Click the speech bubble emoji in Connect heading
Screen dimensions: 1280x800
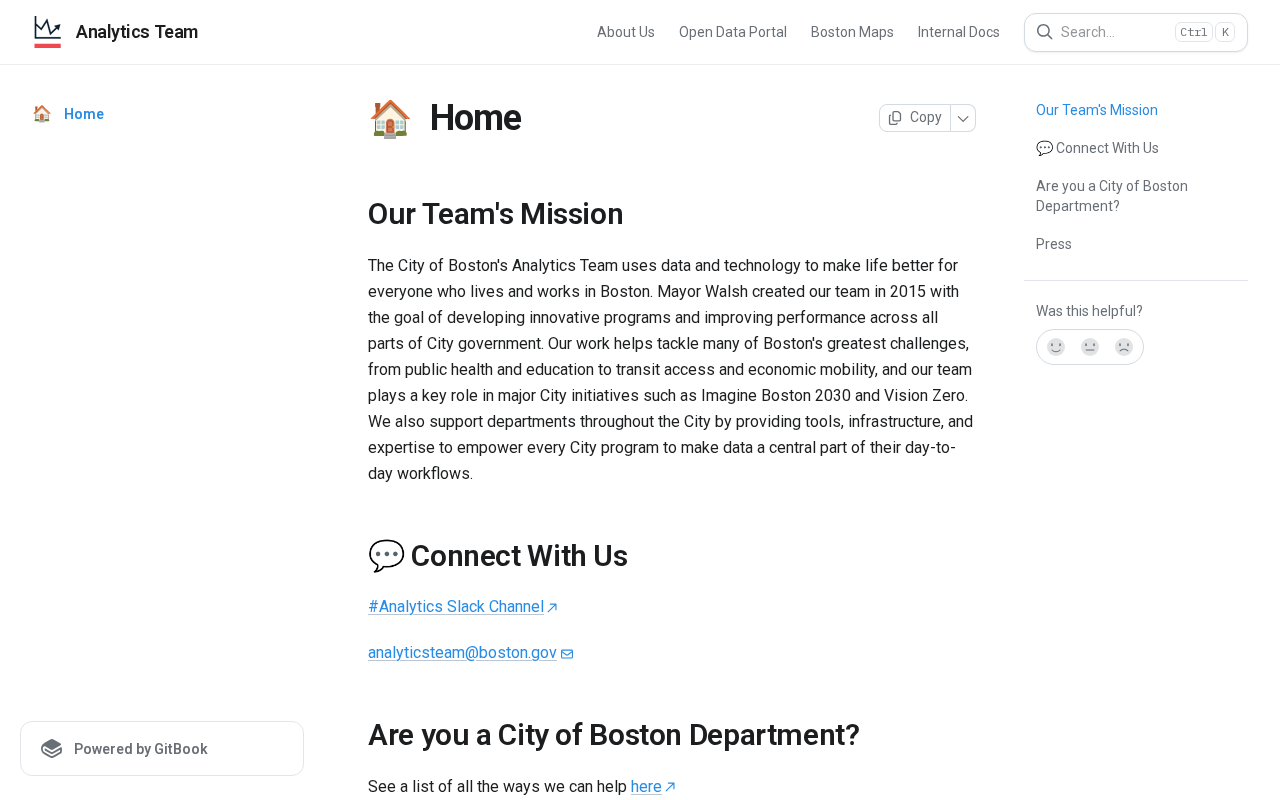point(386,556)
